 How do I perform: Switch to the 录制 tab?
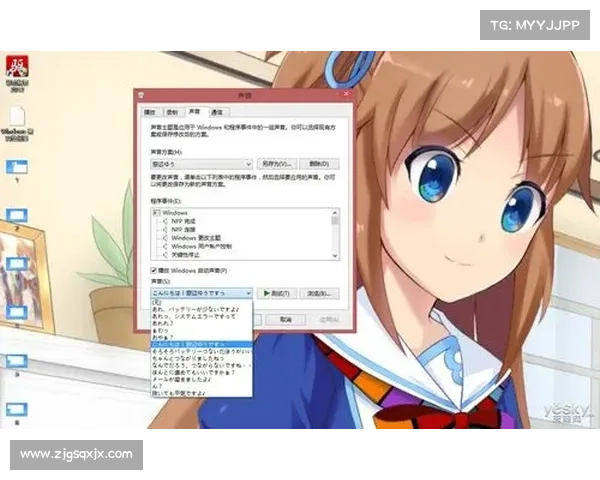173,112
